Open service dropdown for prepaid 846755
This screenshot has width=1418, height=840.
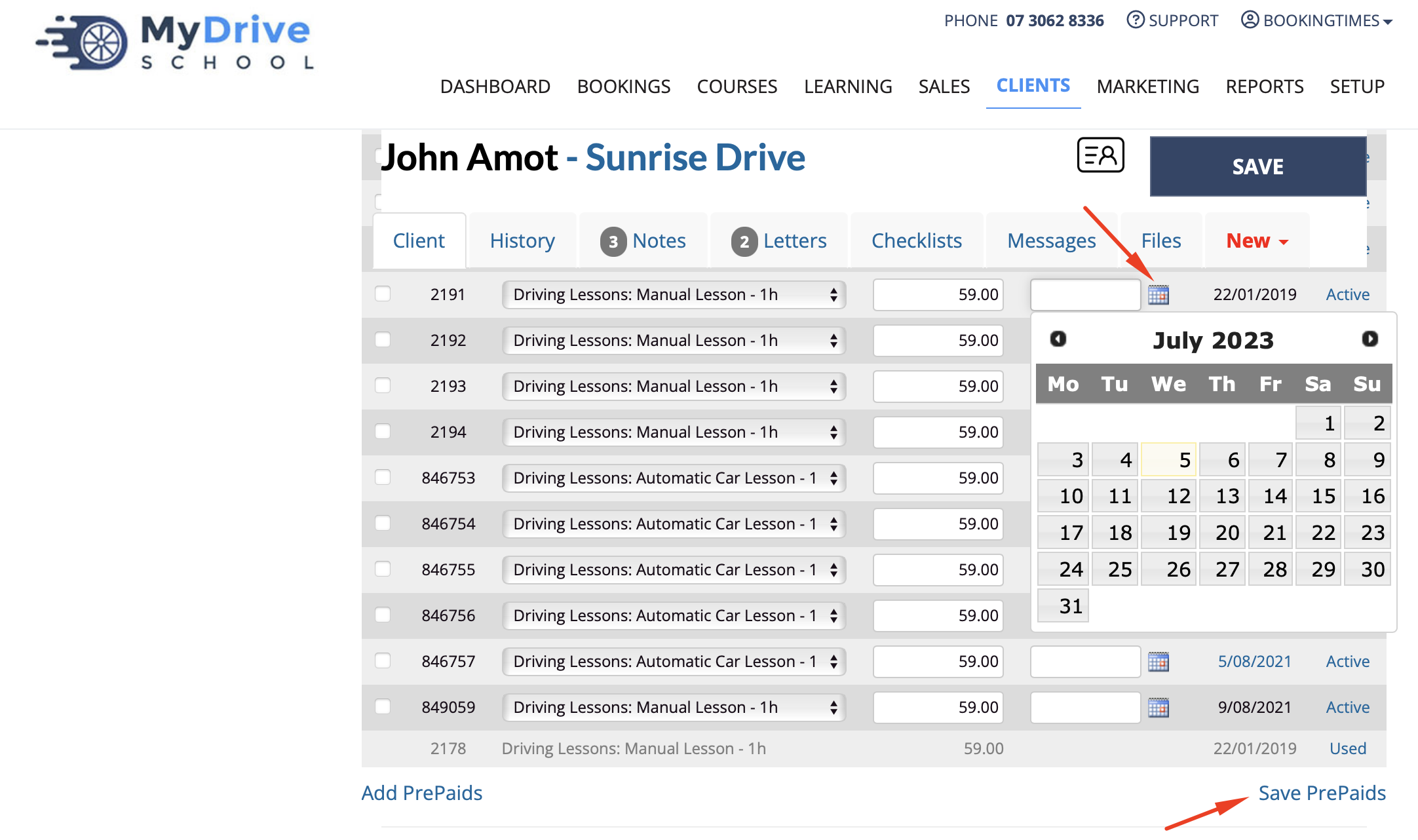(674, 570)
